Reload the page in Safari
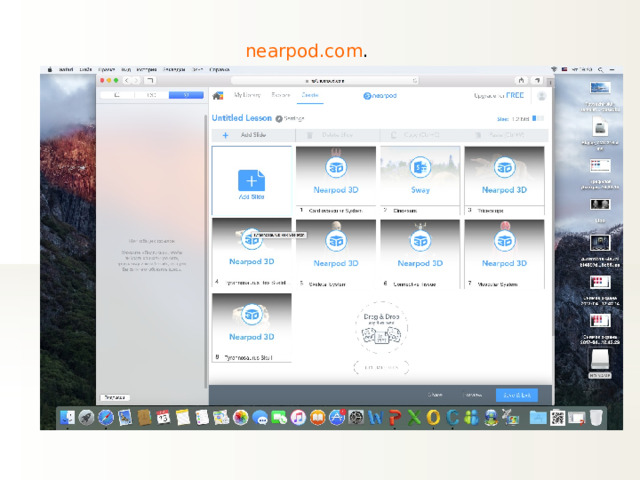 pos(415,81)
